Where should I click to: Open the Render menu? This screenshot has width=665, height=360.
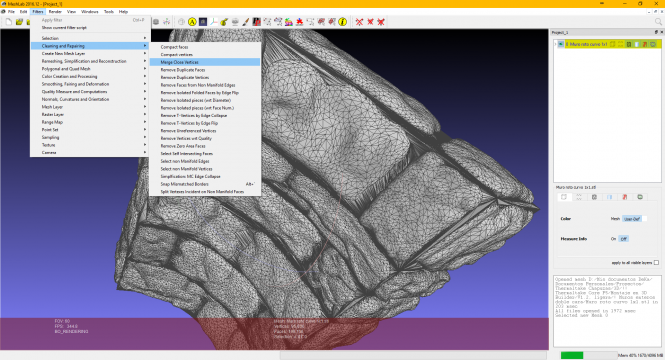(x=55, y=11)
